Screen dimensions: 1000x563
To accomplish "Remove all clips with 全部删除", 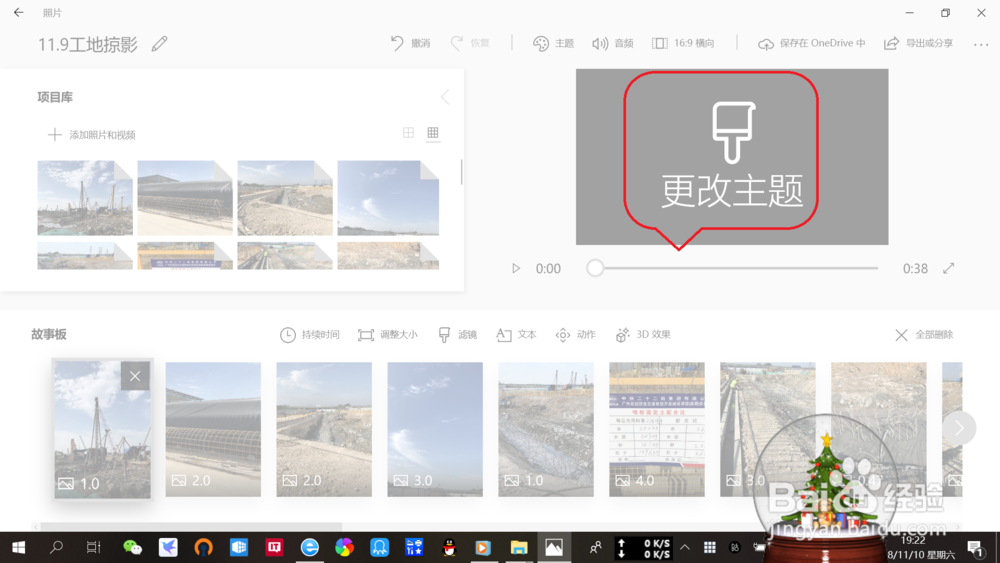I will [x=923, y=335].
